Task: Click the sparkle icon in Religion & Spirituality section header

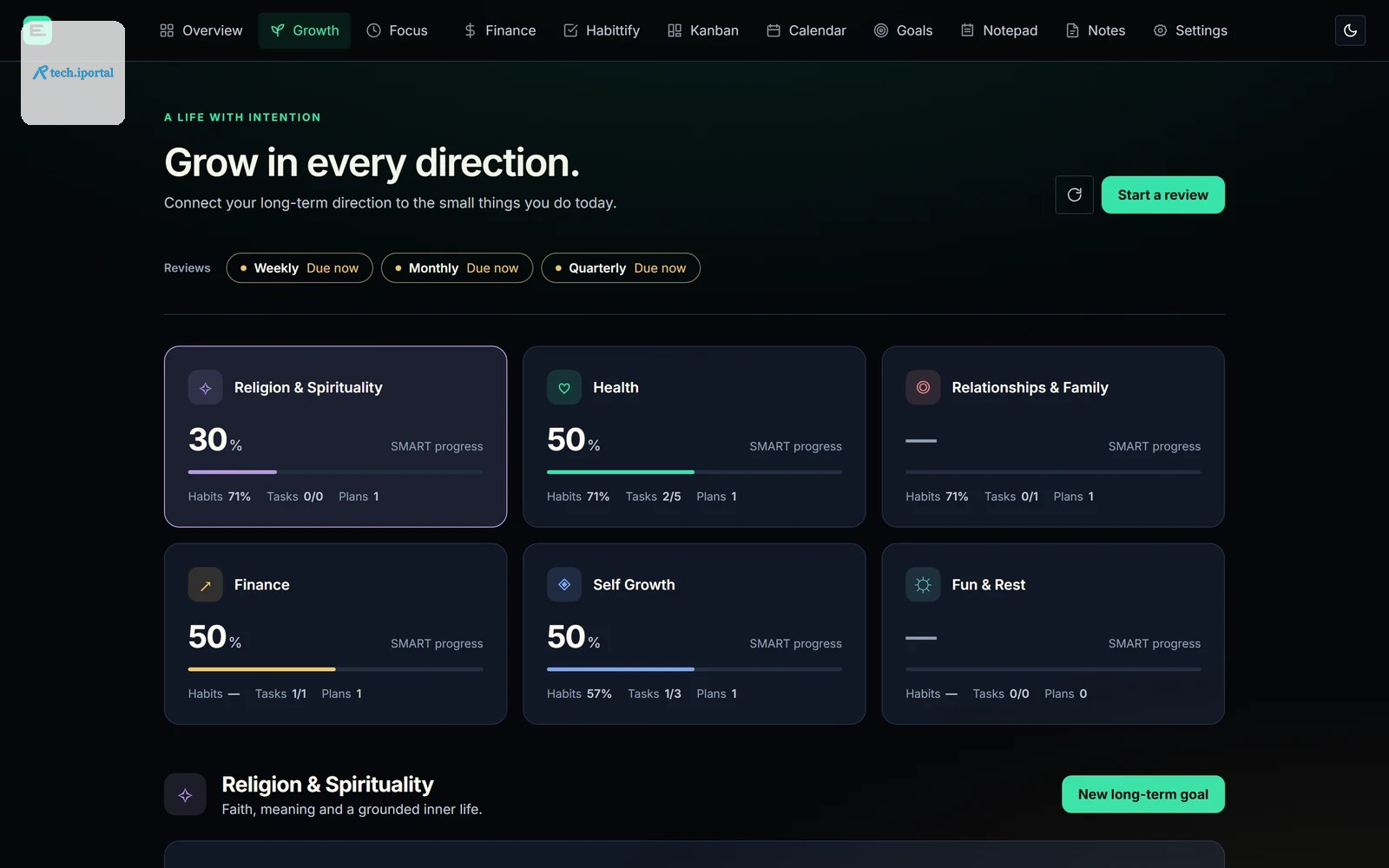Action: 185,794
